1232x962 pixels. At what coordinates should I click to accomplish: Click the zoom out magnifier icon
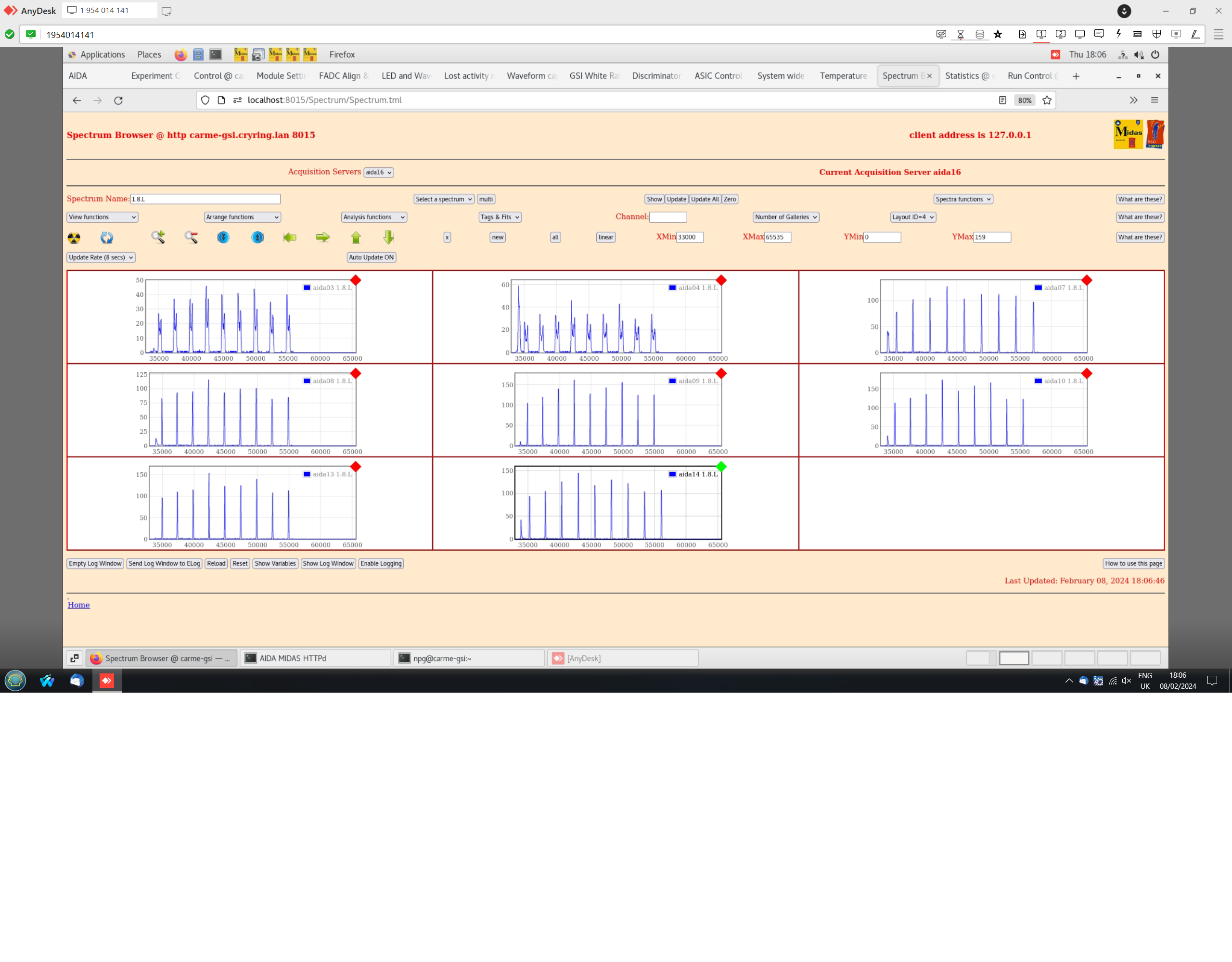(x=191, y=238)
